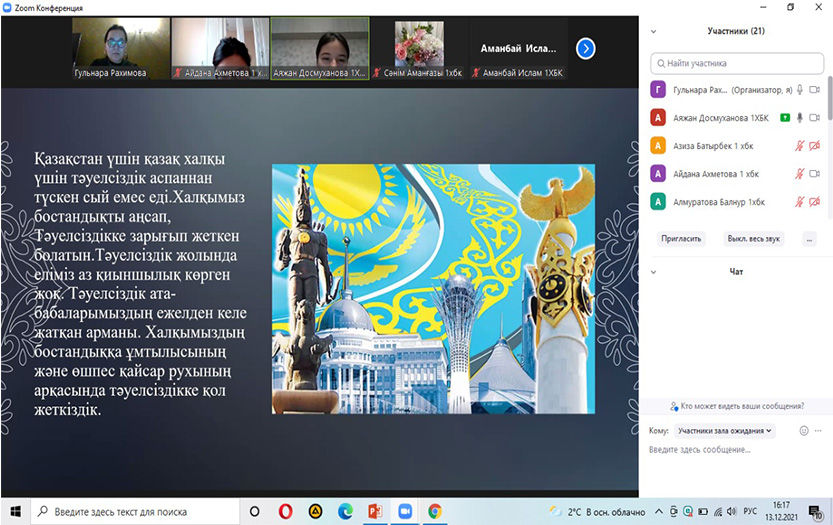Click the Zoom icon in taskbar
Viewport: 833px width, 525px height.
click(x=406, y=511)
